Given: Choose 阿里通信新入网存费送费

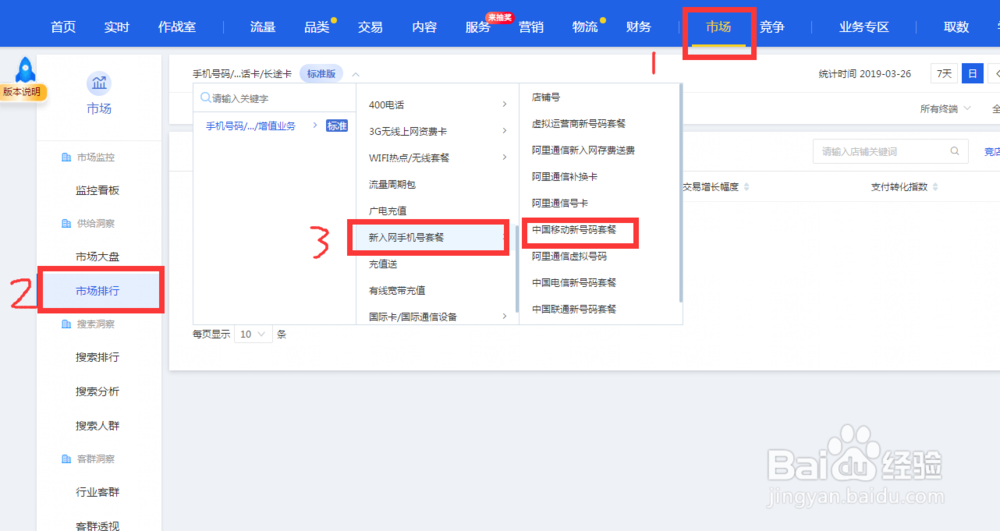Looking at the screenshot, I should pos(584,150).
